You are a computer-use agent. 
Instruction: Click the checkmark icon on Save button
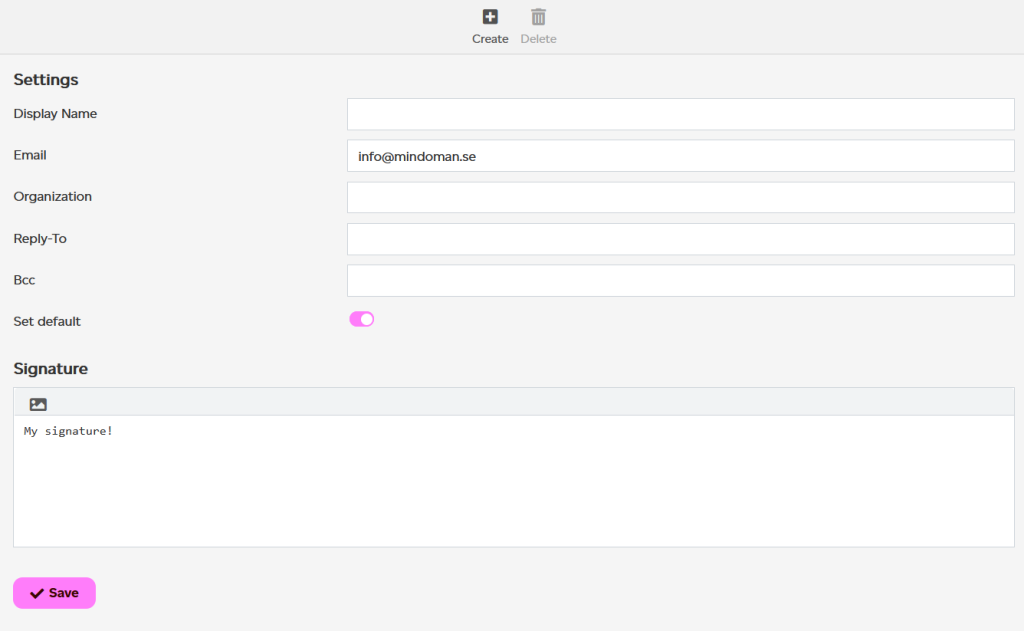pyautogui.click(x=37, y=593)
